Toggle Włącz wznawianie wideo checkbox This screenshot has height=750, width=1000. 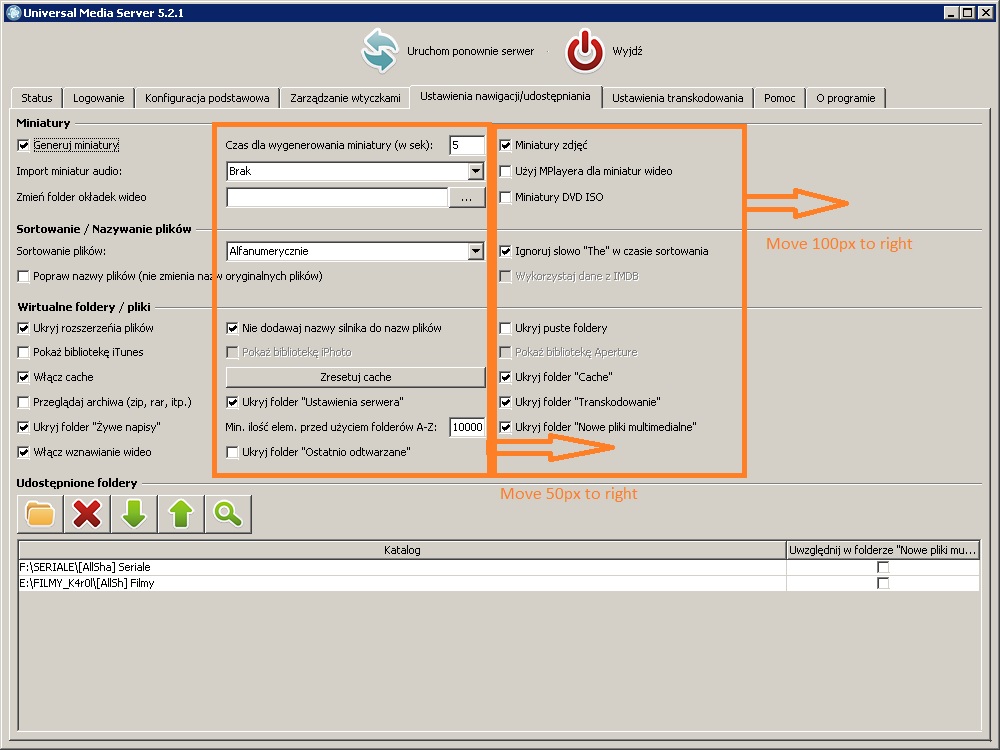[24, 453]
